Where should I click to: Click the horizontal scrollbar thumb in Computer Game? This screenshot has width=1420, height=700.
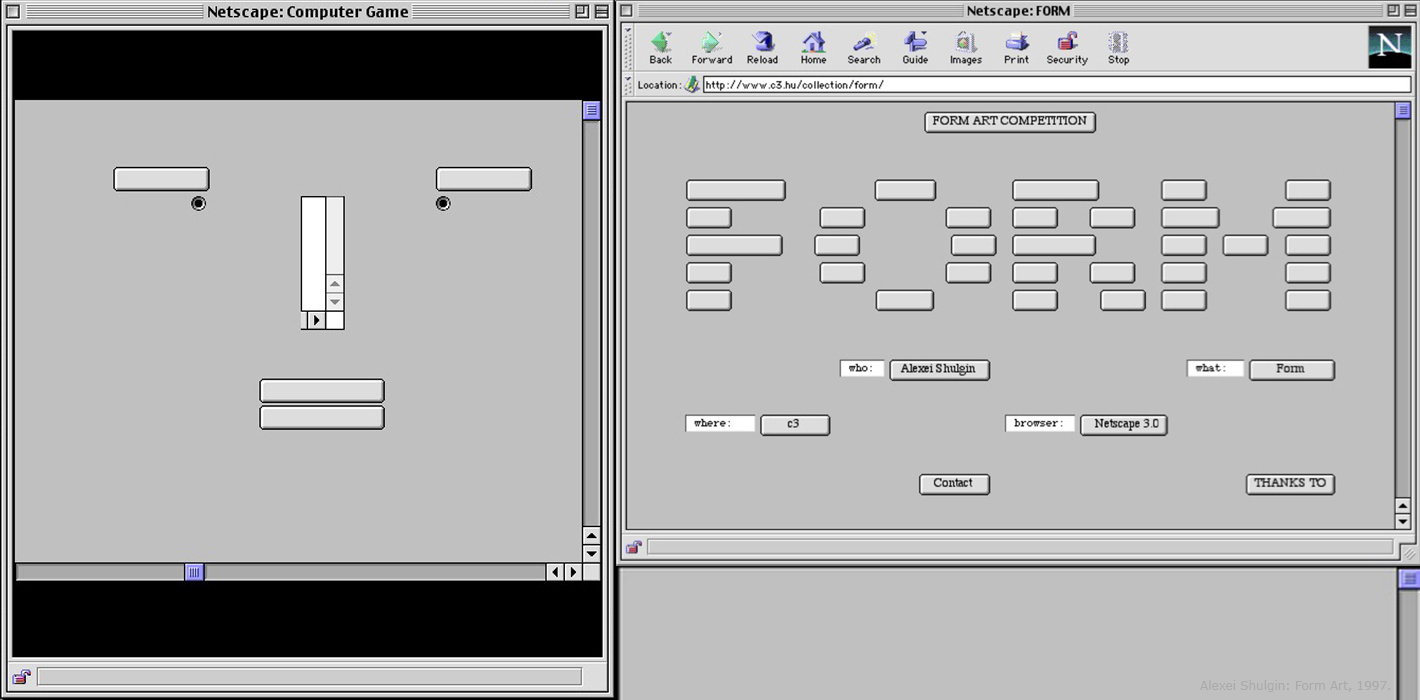pos(195,572)
